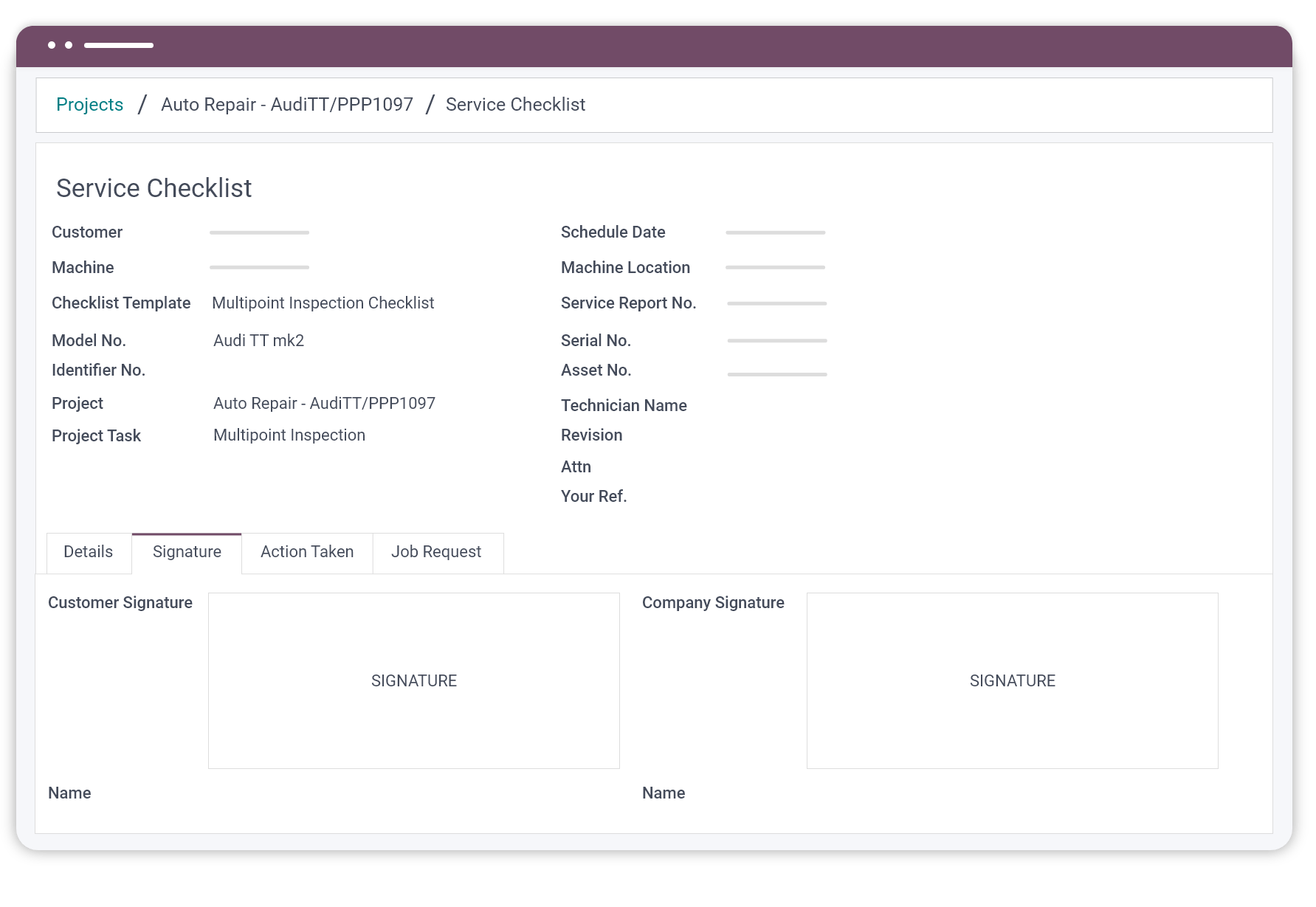Open the Checklist Template selection
The image size is (1316, 907).
(323, 303)
